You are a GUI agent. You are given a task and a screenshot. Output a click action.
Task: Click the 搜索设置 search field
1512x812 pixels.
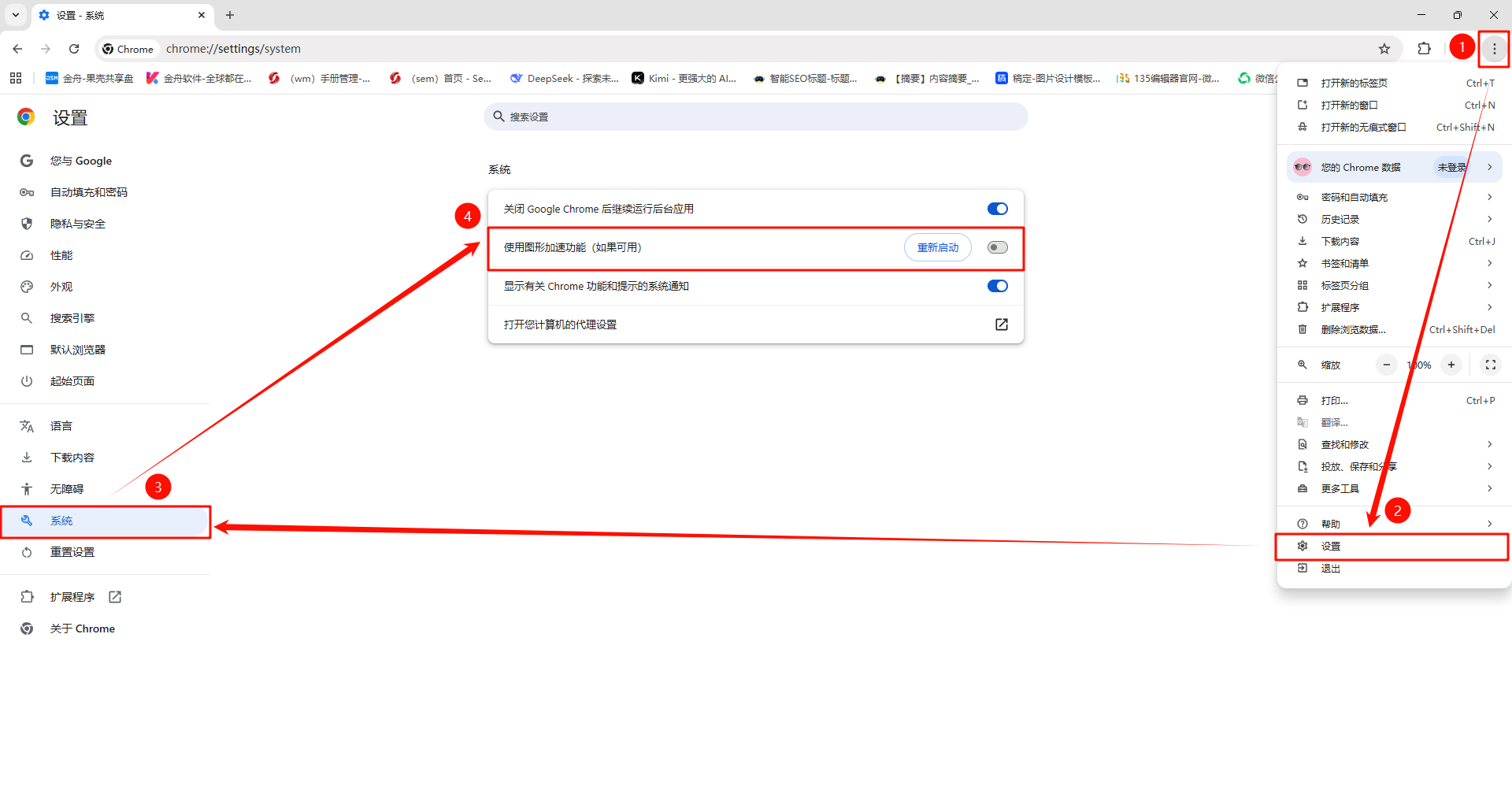coord(756,117)
